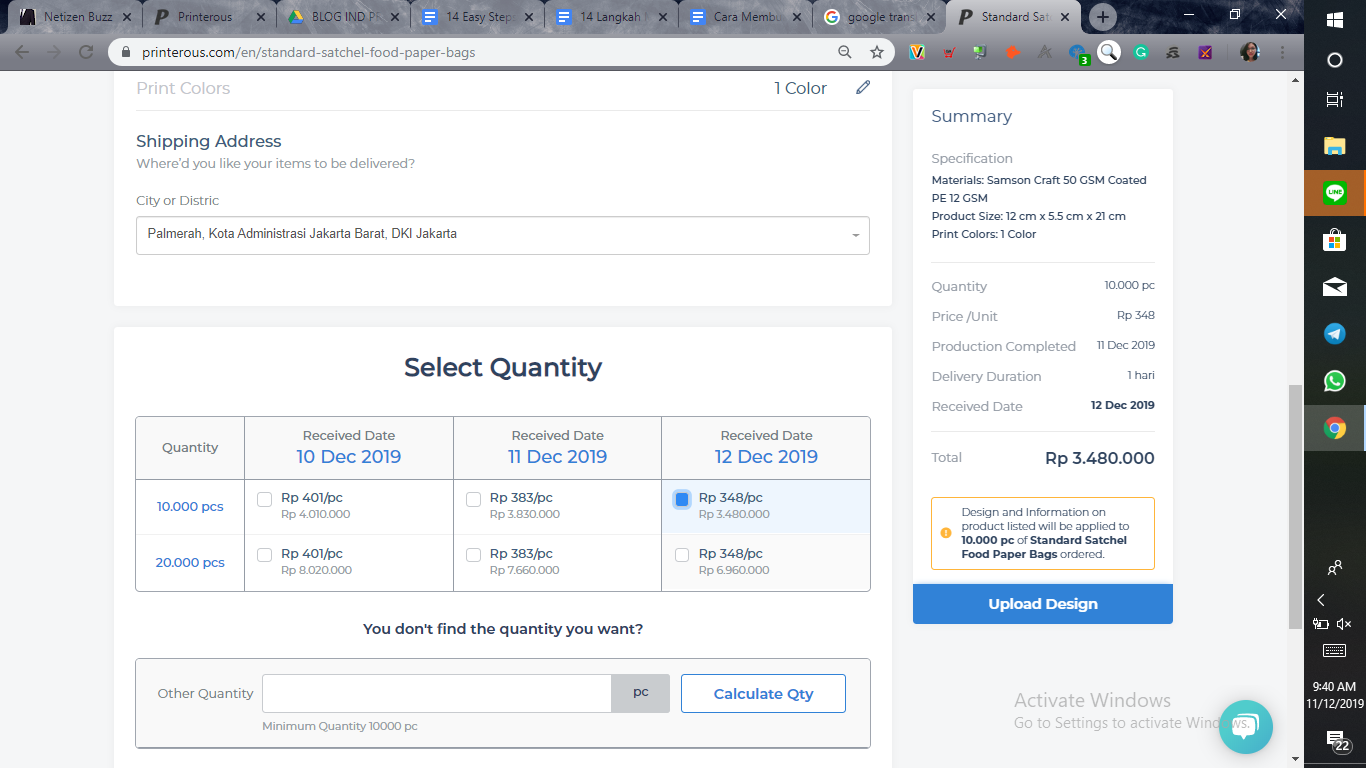The image size is (1366, 768).
Task: Check 20.000 pcs for 12 Dec 2019
Action: point(682,555)
